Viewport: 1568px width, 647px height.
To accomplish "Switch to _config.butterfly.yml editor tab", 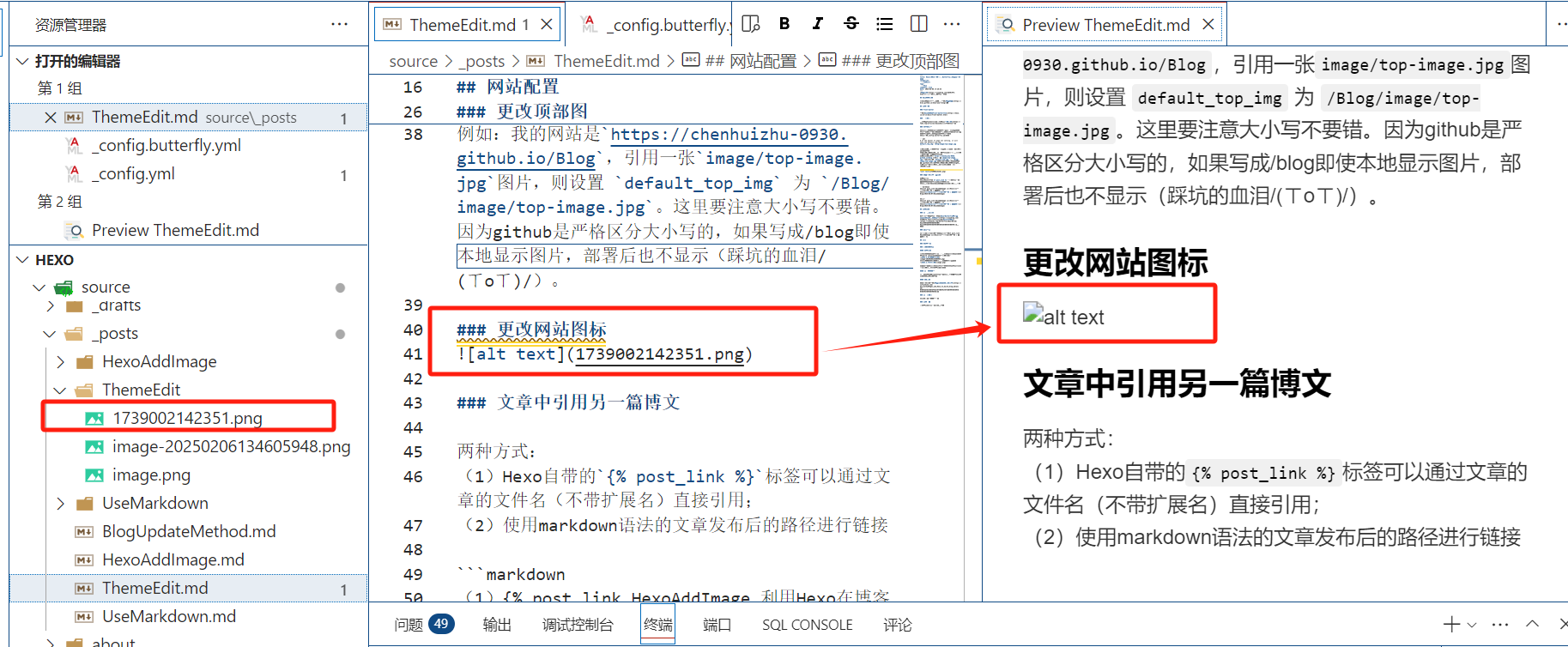I will pos(657,25).
